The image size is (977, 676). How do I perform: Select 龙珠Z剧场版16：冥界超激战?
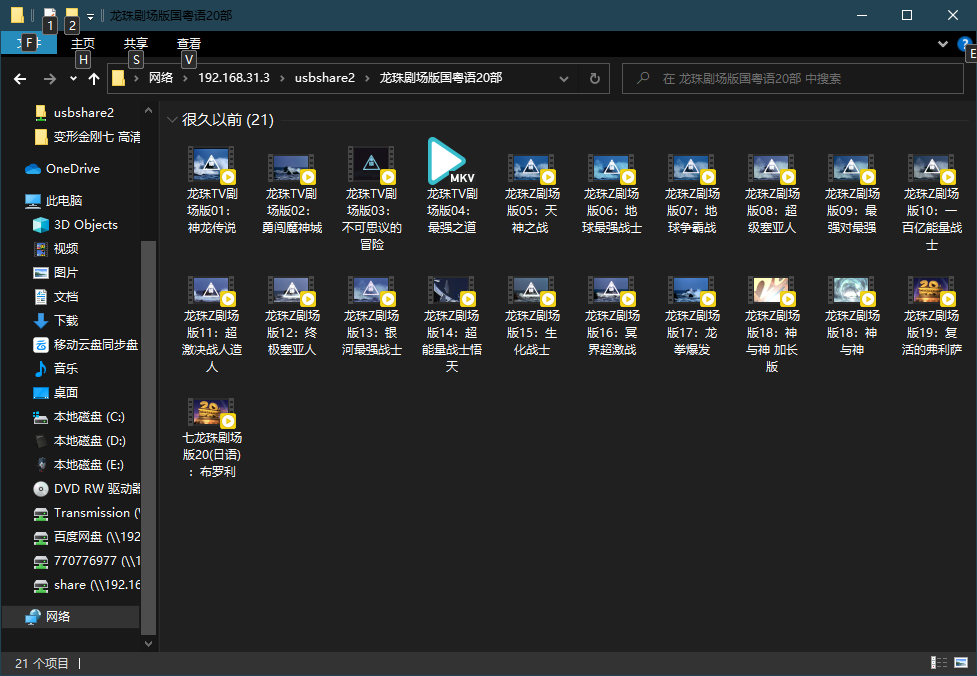pos(611,316)
